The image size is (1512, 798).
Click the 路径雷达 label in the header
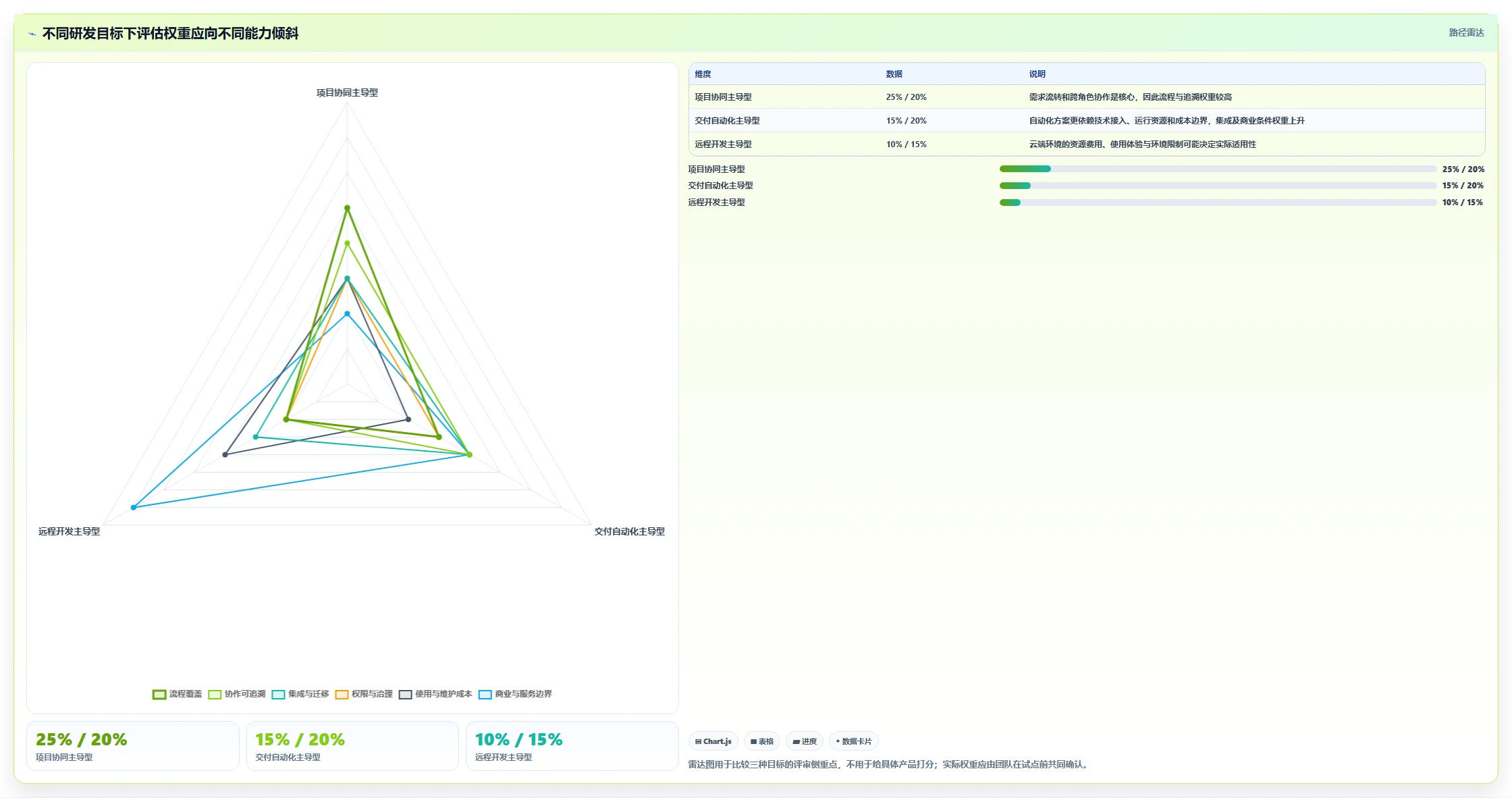pyautogui.click(x=1466, y=32)
